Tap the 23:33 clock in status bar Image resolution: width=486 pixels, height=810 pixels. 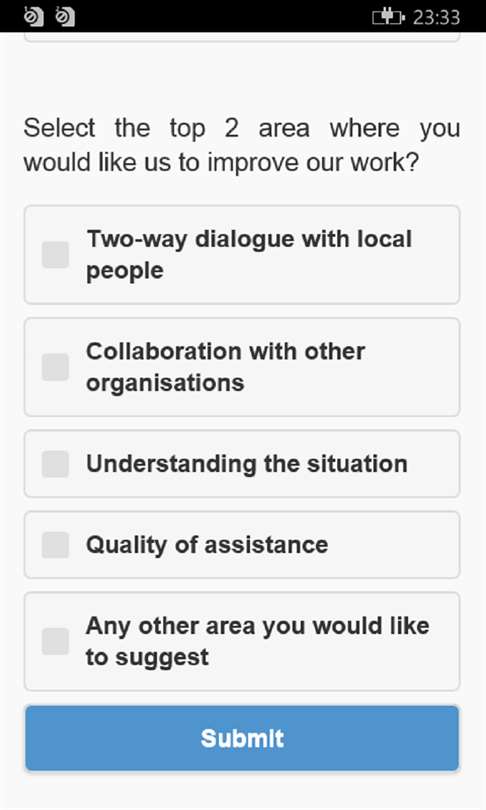tap(436, 17)
